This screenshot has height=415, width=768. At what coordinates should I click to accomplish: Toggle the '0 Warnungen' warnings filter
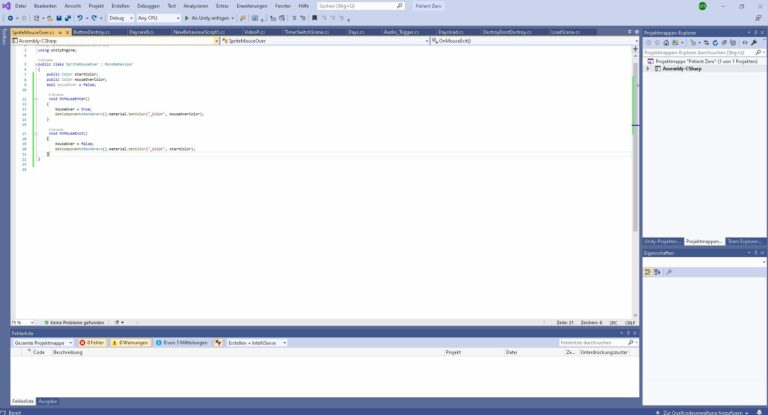click(x=129, y=343)
